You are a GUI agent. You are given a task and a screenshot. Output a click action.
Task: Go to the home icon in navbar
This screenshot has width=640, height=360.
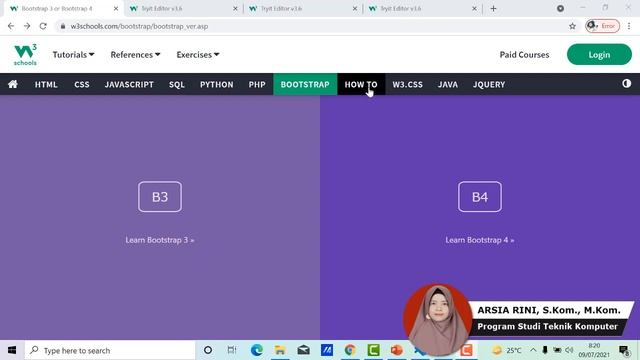pos(13,84)
